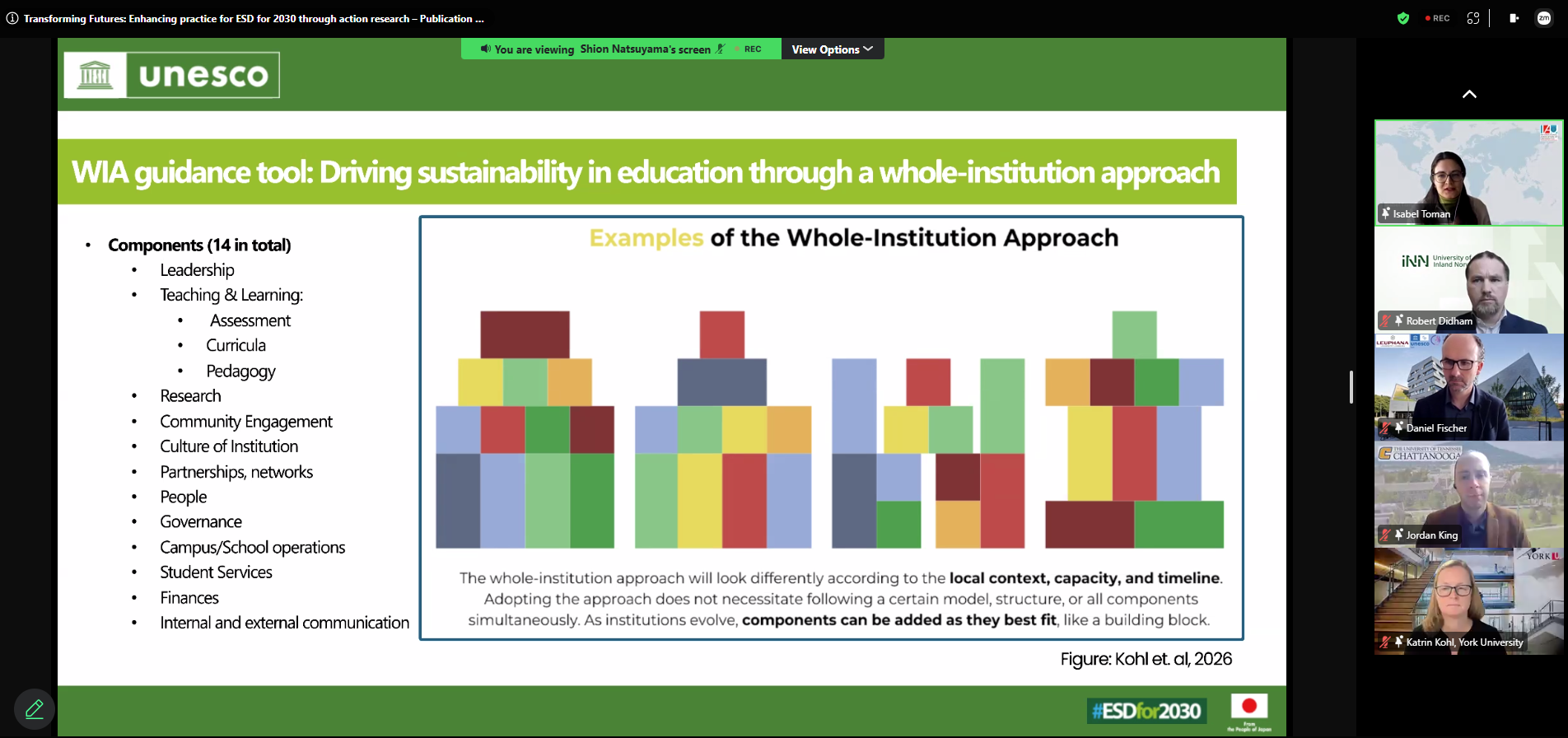Click muted microphone icon on Jordan King
1568x738 pixels.
pyautogui.click(x=1386, y=535)
